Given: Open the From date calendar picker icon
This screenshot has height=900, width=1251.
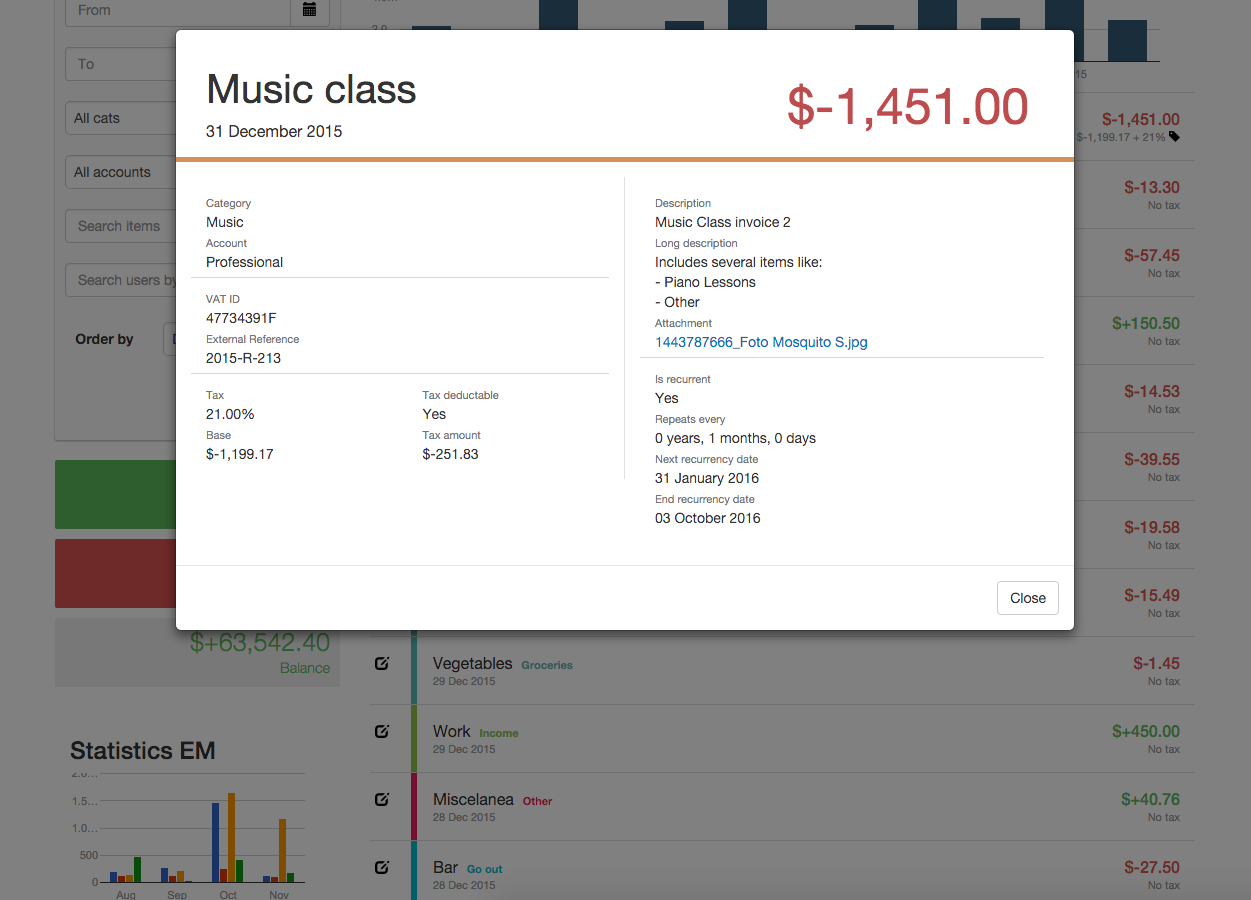Looking at the screenshot, I should pyautogui.click(x=309, y=10).
